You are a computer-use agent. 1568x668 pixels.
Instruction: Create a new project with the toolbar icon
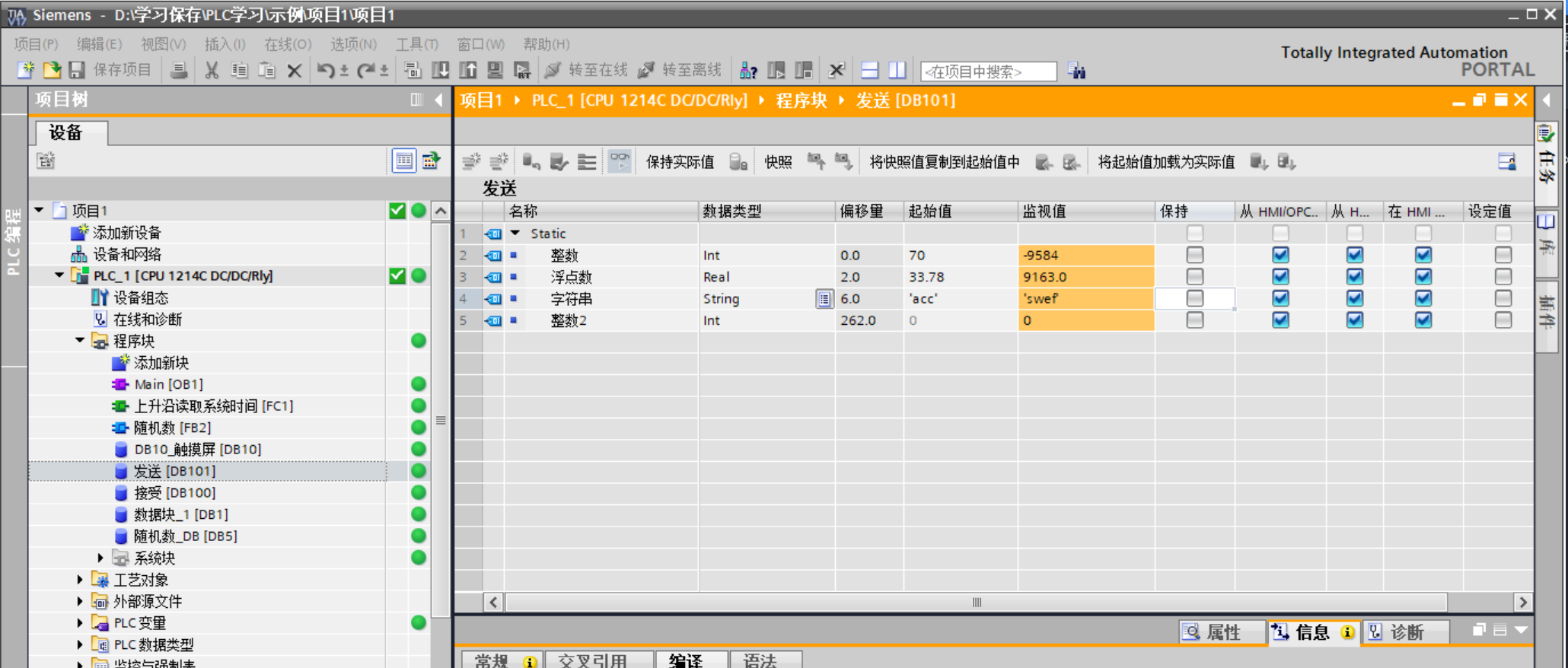[26, 70]
